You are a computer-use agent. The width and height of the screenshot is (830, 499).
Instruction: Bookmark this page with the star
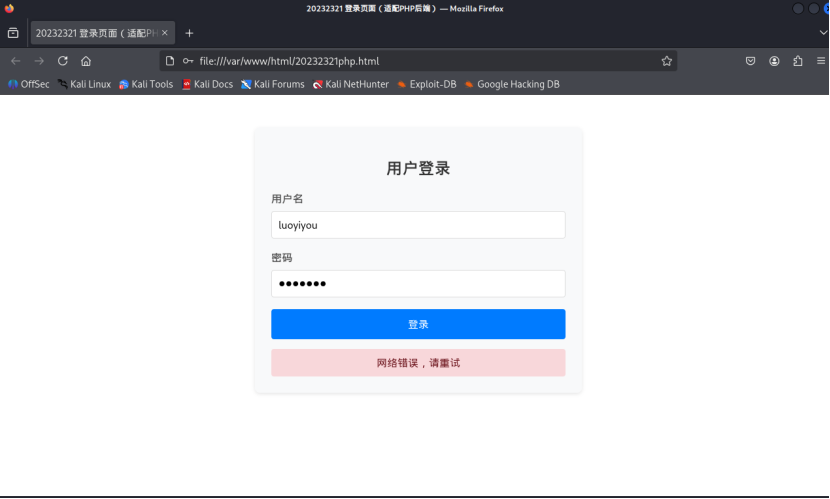coord(666,61)
